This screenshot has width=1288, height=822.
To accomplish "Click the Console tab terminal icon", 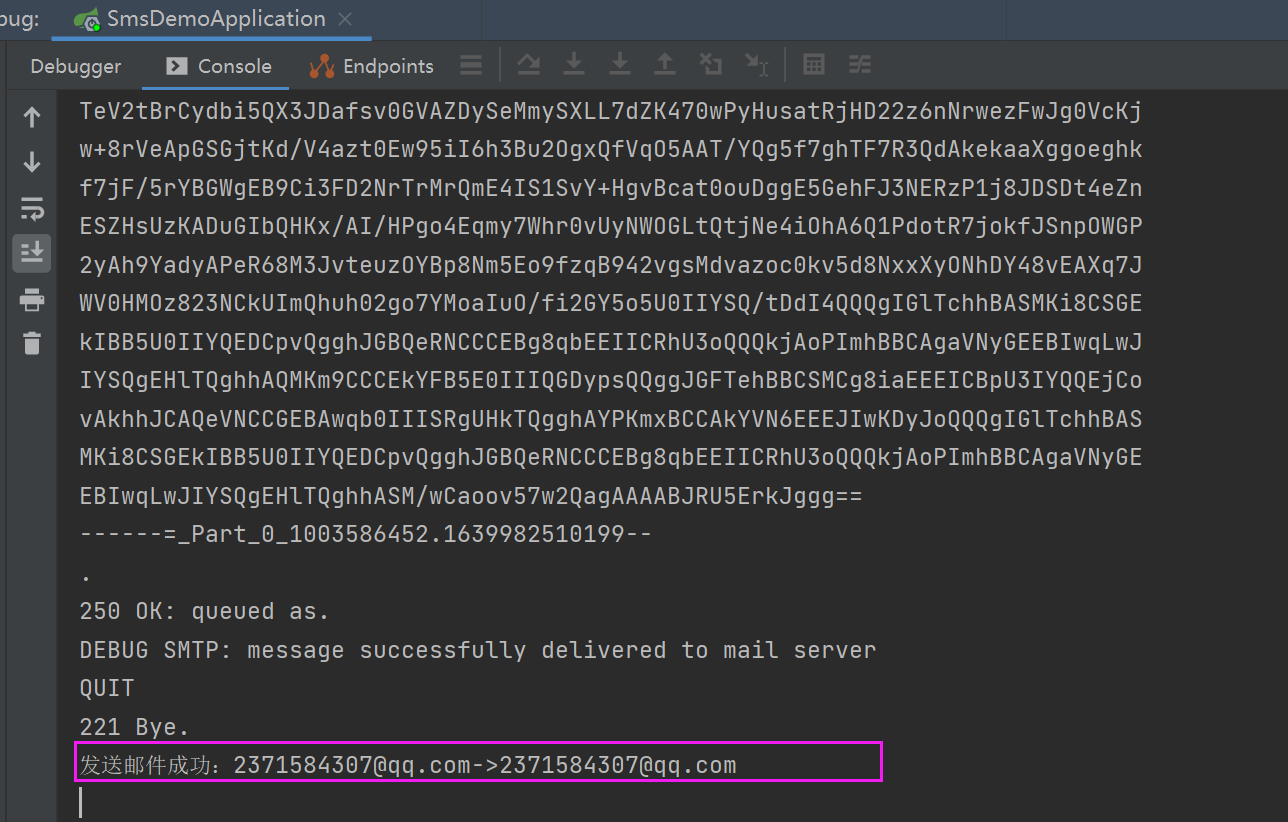I will pyautogui.click(x=177, y=66).
